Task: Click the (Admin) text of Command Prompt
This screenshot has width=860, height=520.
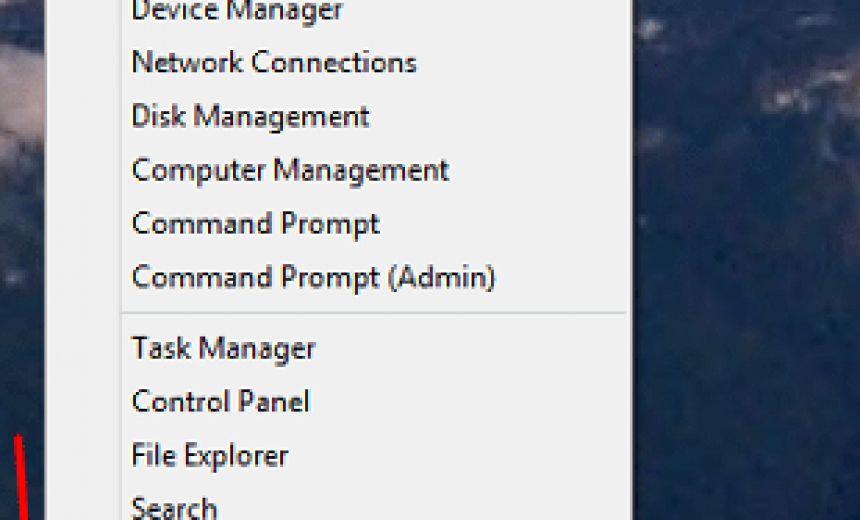Action: pyautogui.click(x=442, y=278)
